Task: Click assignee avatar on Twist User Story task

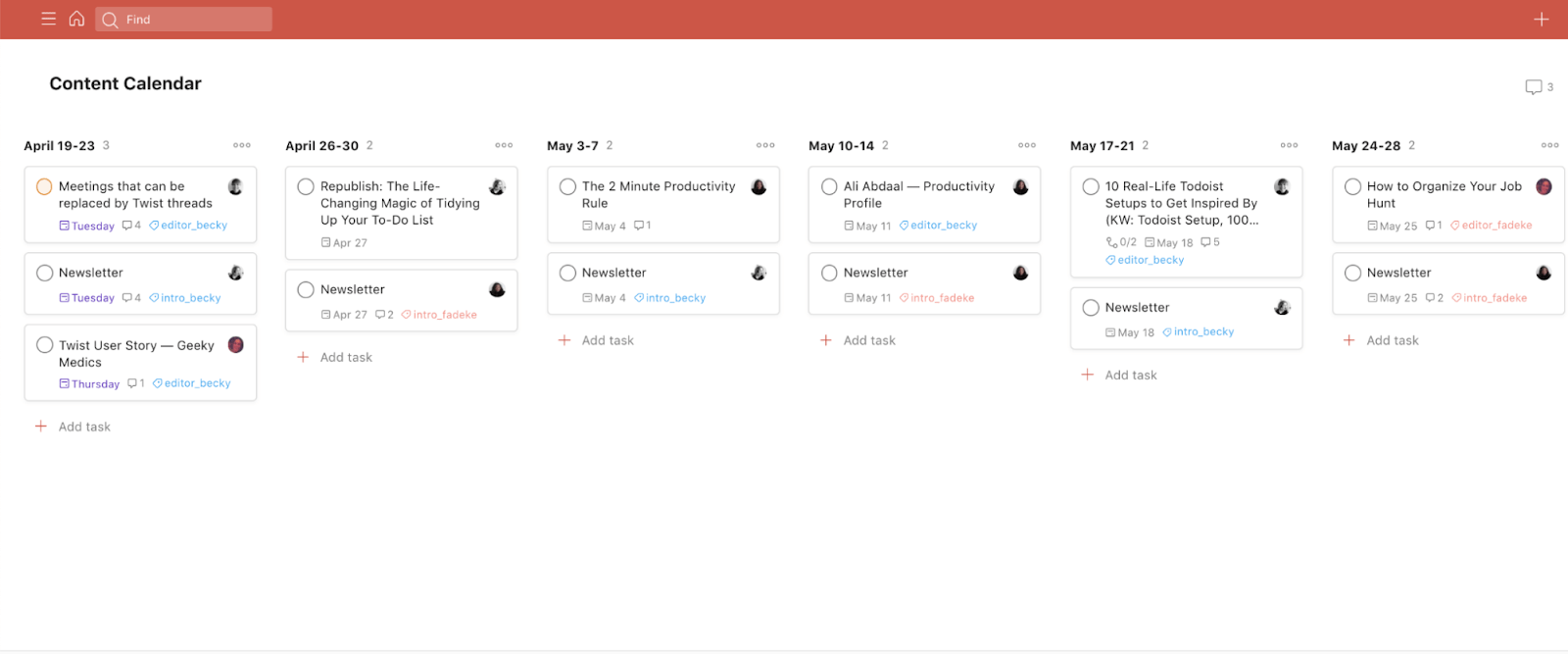Action: tap(236, 344)
